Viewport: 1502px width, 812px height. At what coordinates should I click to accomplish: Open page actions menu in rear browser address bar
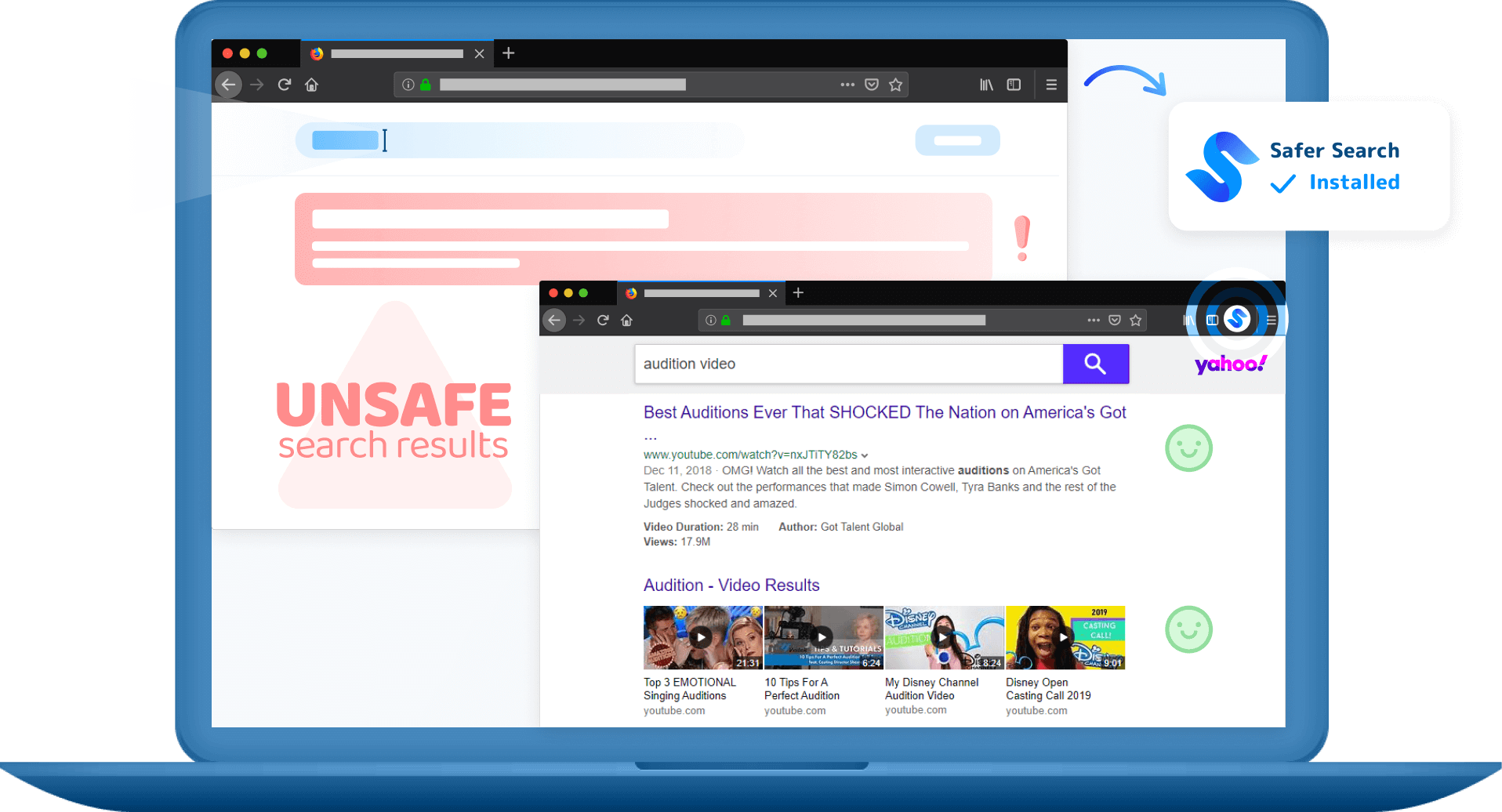(x=847, y=85)
